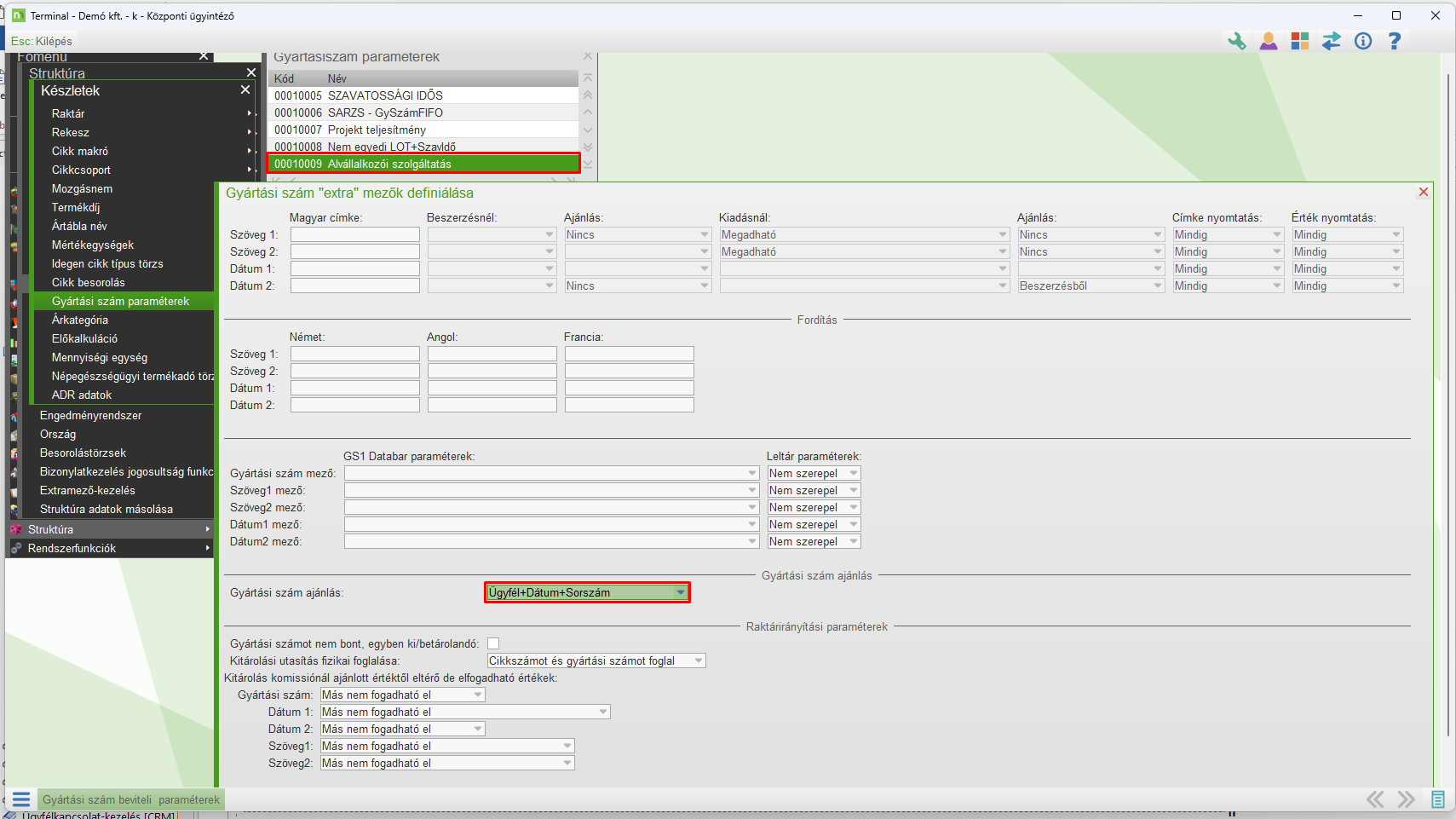This screenshot has width=1456, height=819.
Task: Expand the Rekesz submenu
Action: pos(143,132)
